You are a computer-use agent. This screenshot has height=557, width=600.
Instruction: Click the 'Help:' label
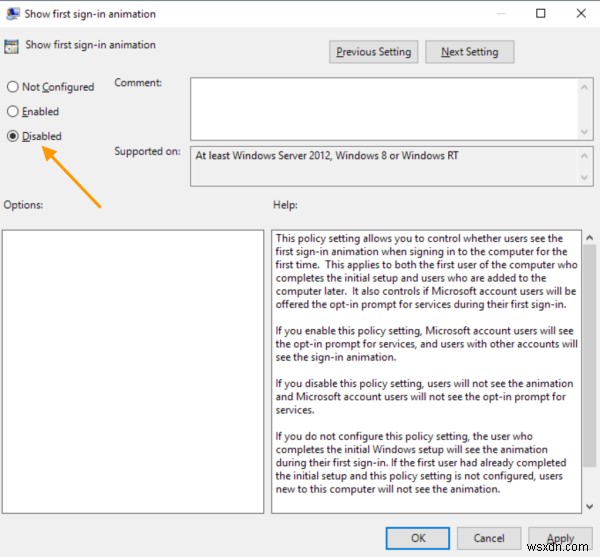285,205
